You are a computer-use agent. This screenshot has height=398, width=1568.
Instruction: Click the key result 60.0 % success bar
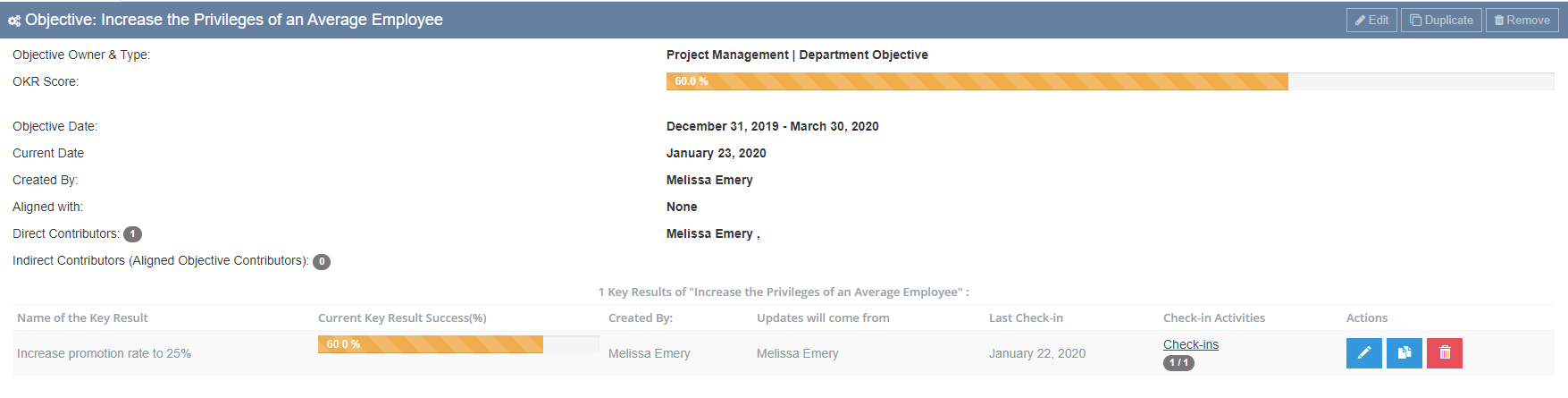[458, 344]
